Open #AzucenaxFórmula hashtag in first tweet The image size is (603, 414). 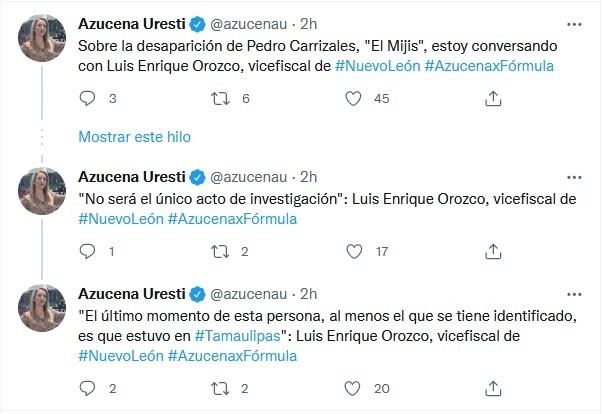489,66
